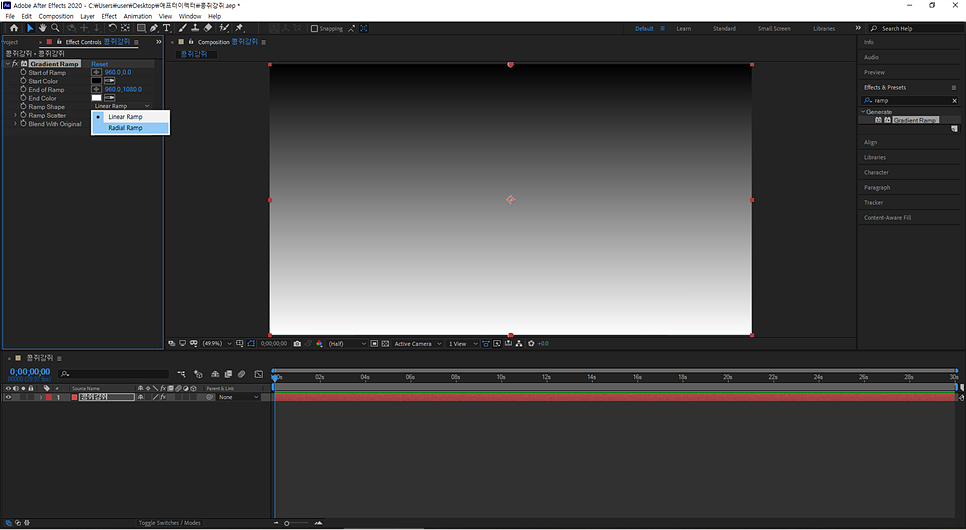Toggle the Gradient Ramp fx switch
The width and height of the screenshot is (966, 530).
pyautogui.click(x=15, y=63)
